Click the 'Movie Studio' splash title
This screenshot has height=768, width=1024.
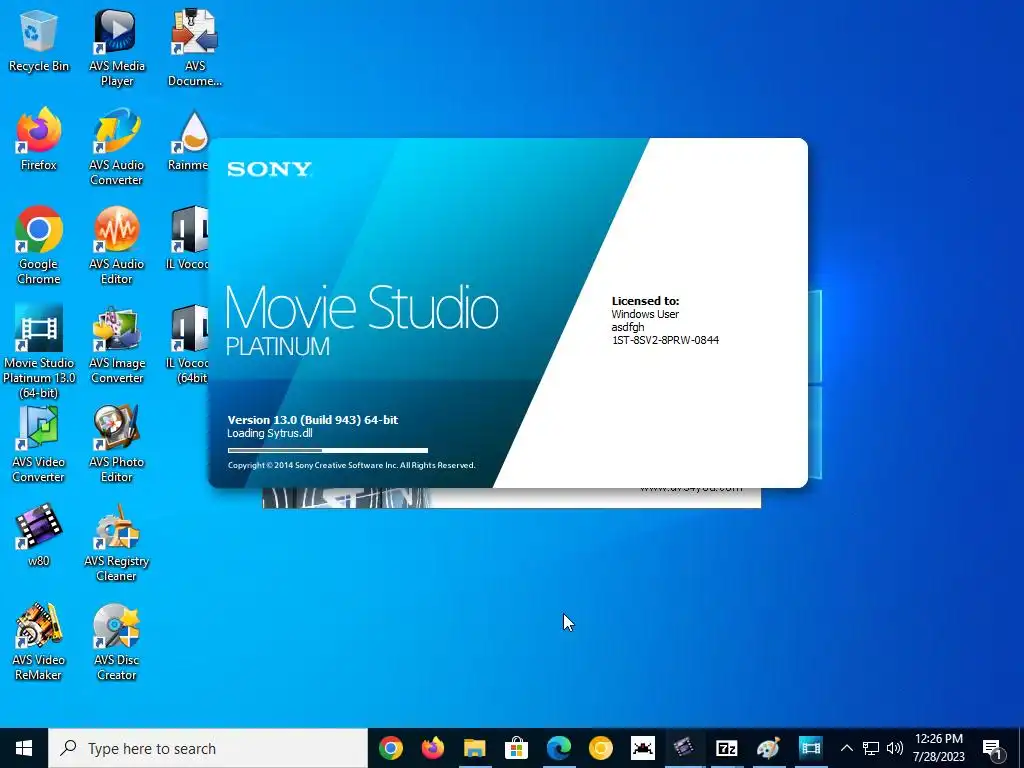[362, 308]
